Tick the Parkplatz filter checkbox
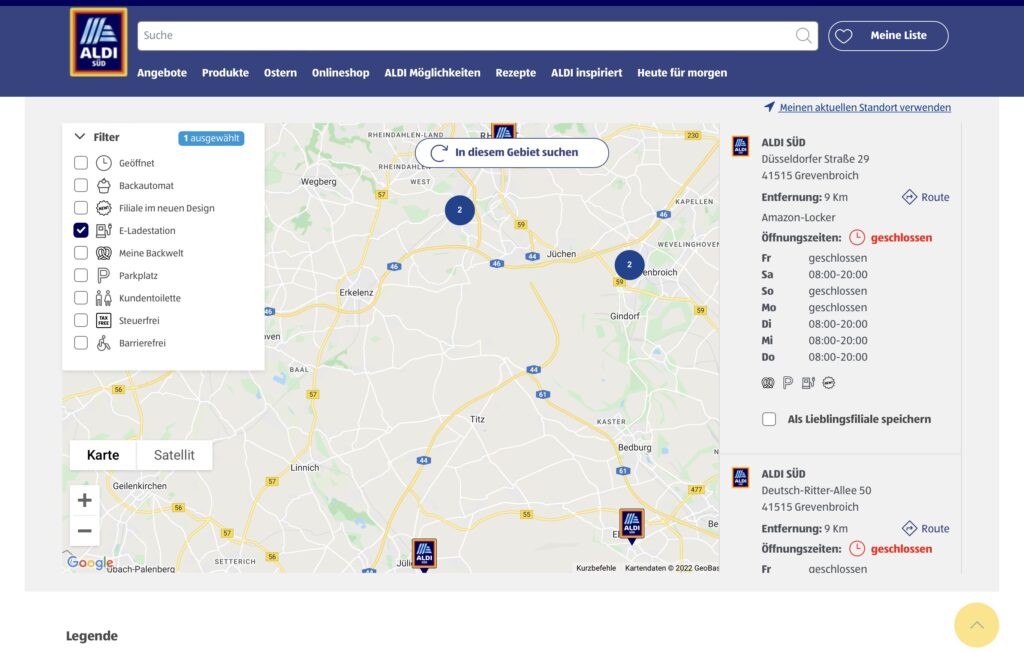This screenshot has height=652, width=1024. tap(81, 276)
